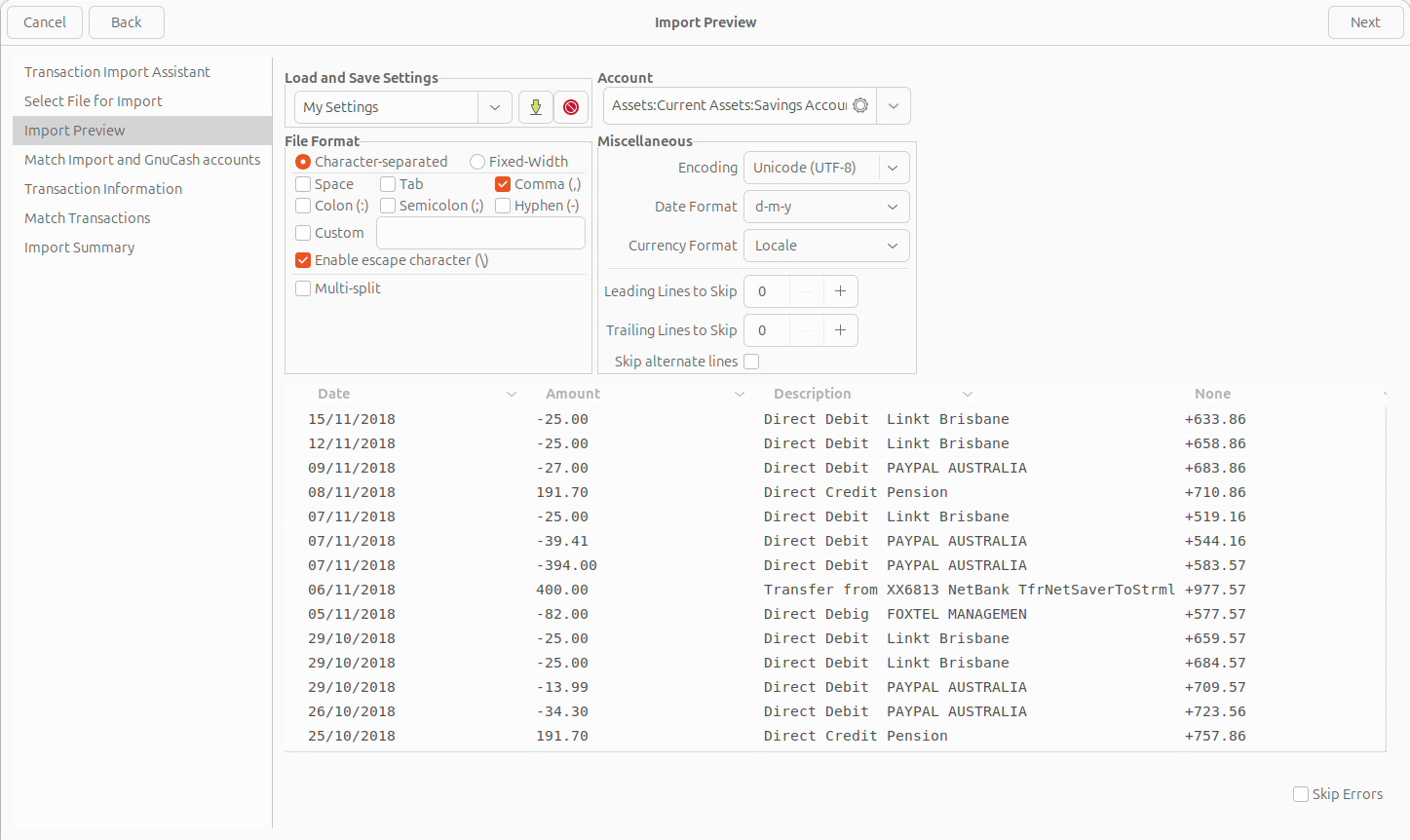Screen dimensions: 1410x840
Task: Decrease Leading Lines to Skip
Action: tap(807, 291)
